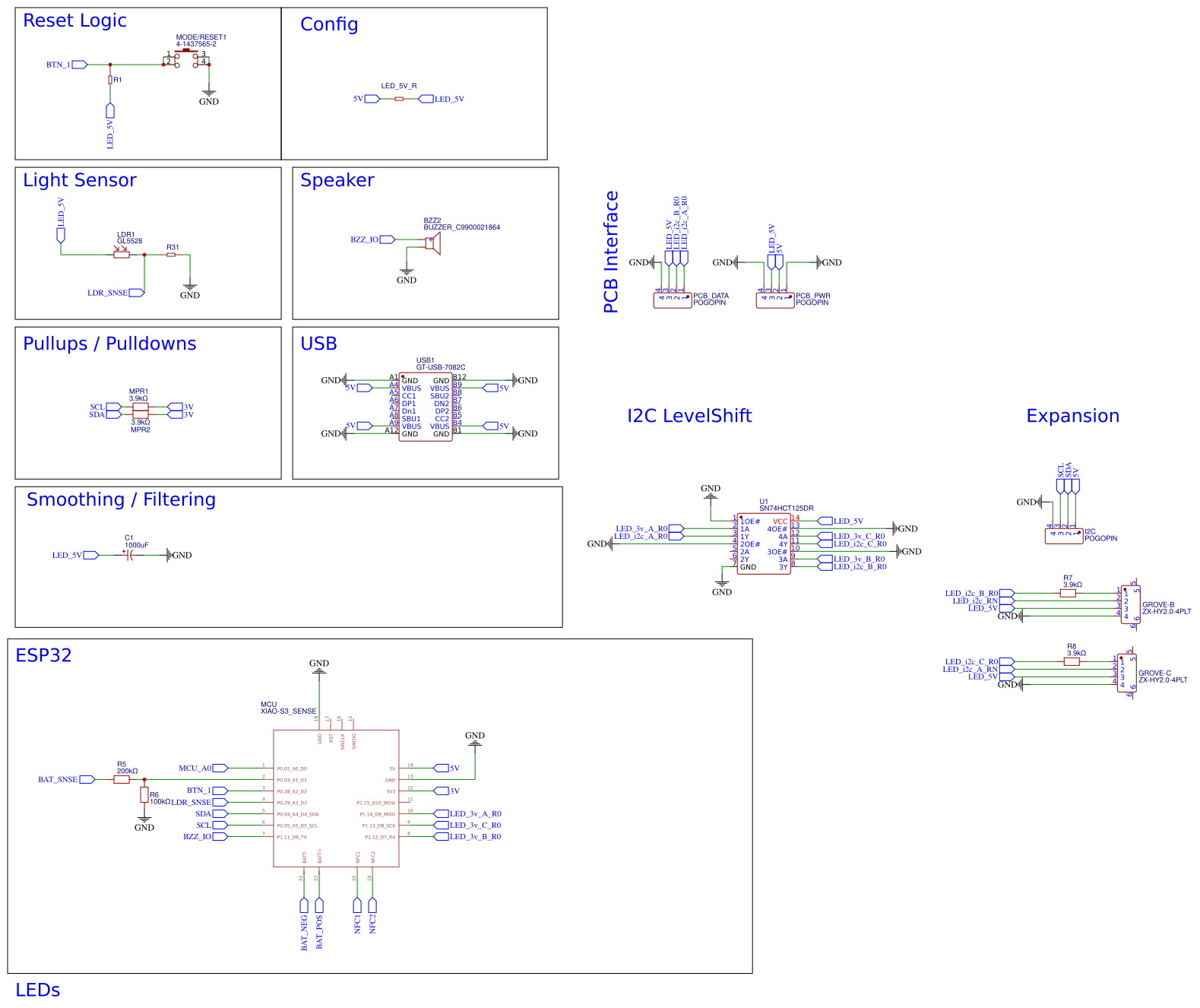The width and height of the screenshot is (1200, 1008).
Task: Select the MPR2 pull-up resistor symbol
Action: tap(140, 414)
